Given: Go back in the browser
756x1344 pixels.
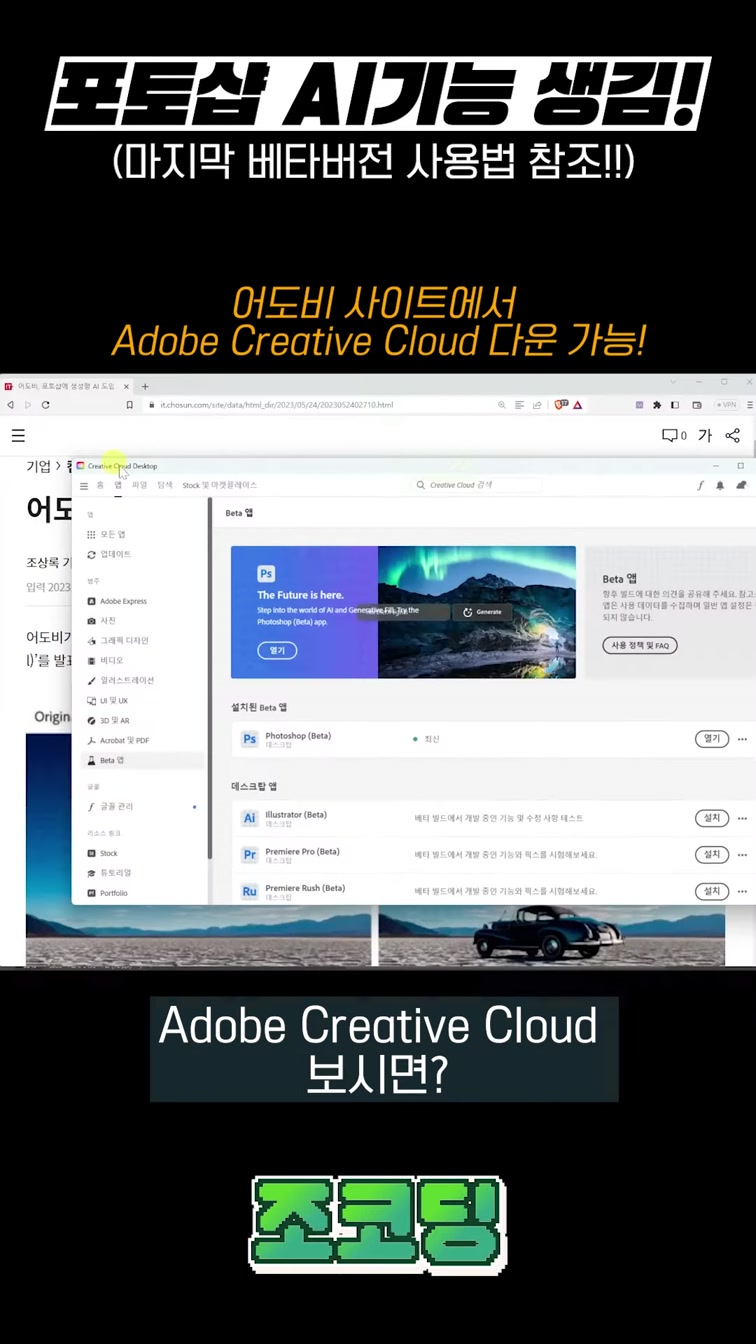Looking at the screenshot, I should [x=10, y=405].
